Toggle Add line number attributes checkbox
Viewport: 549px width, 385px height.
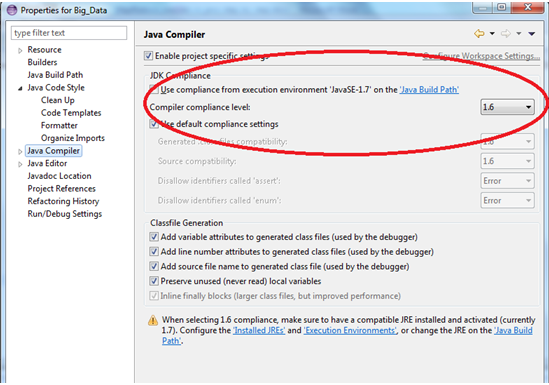coord(154,252)
